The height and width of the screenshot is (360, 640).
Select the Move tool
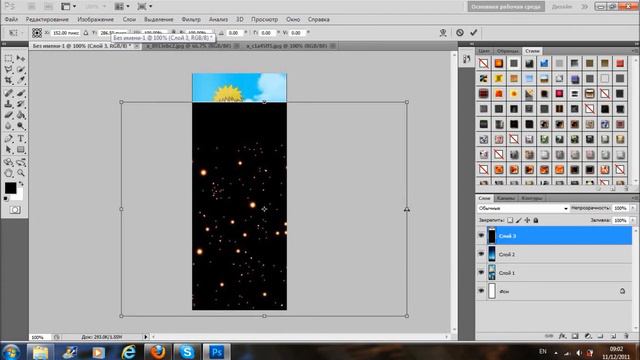(x=21, y=59)
